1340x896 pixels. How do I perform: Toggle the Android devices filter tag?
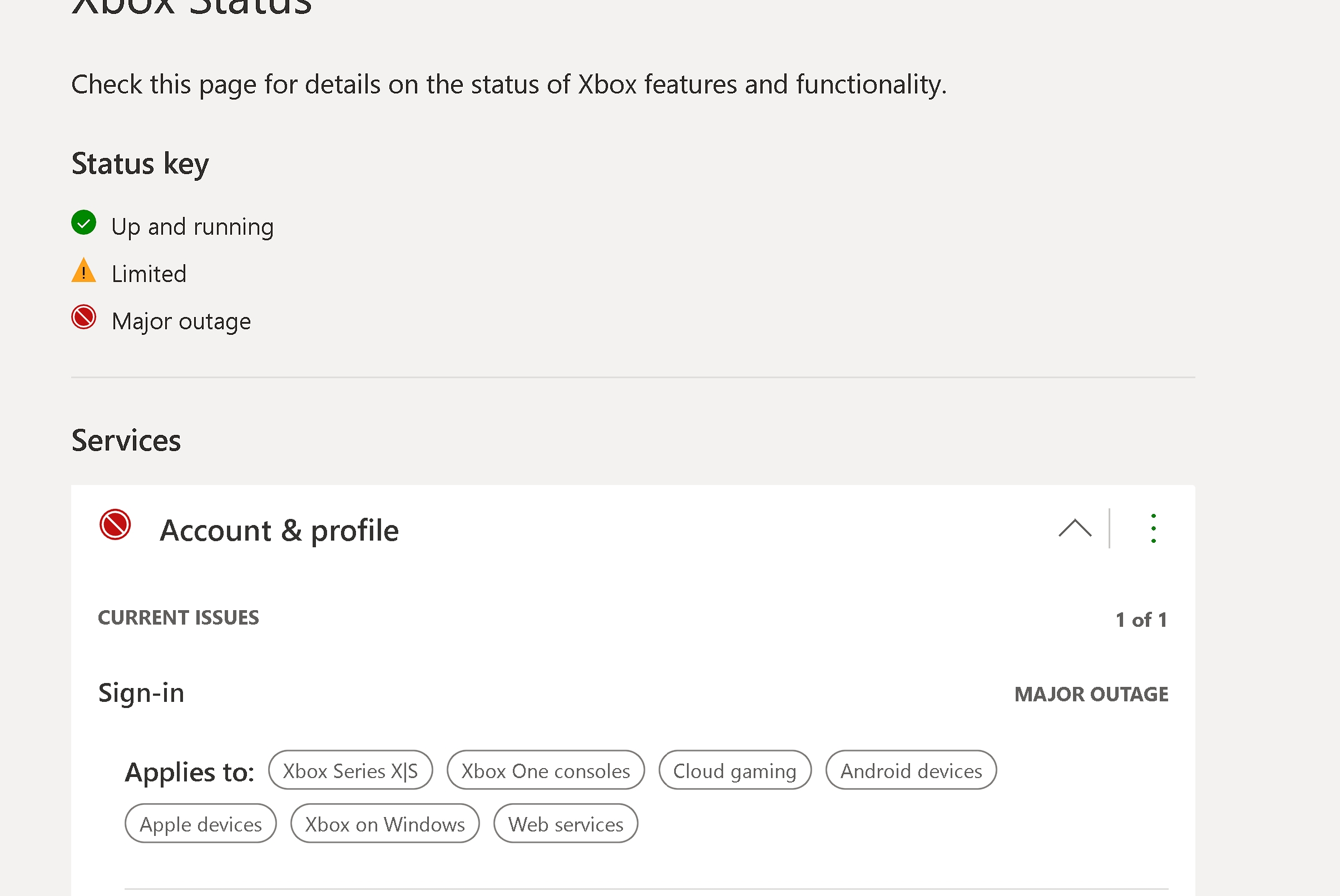[911, 770]
